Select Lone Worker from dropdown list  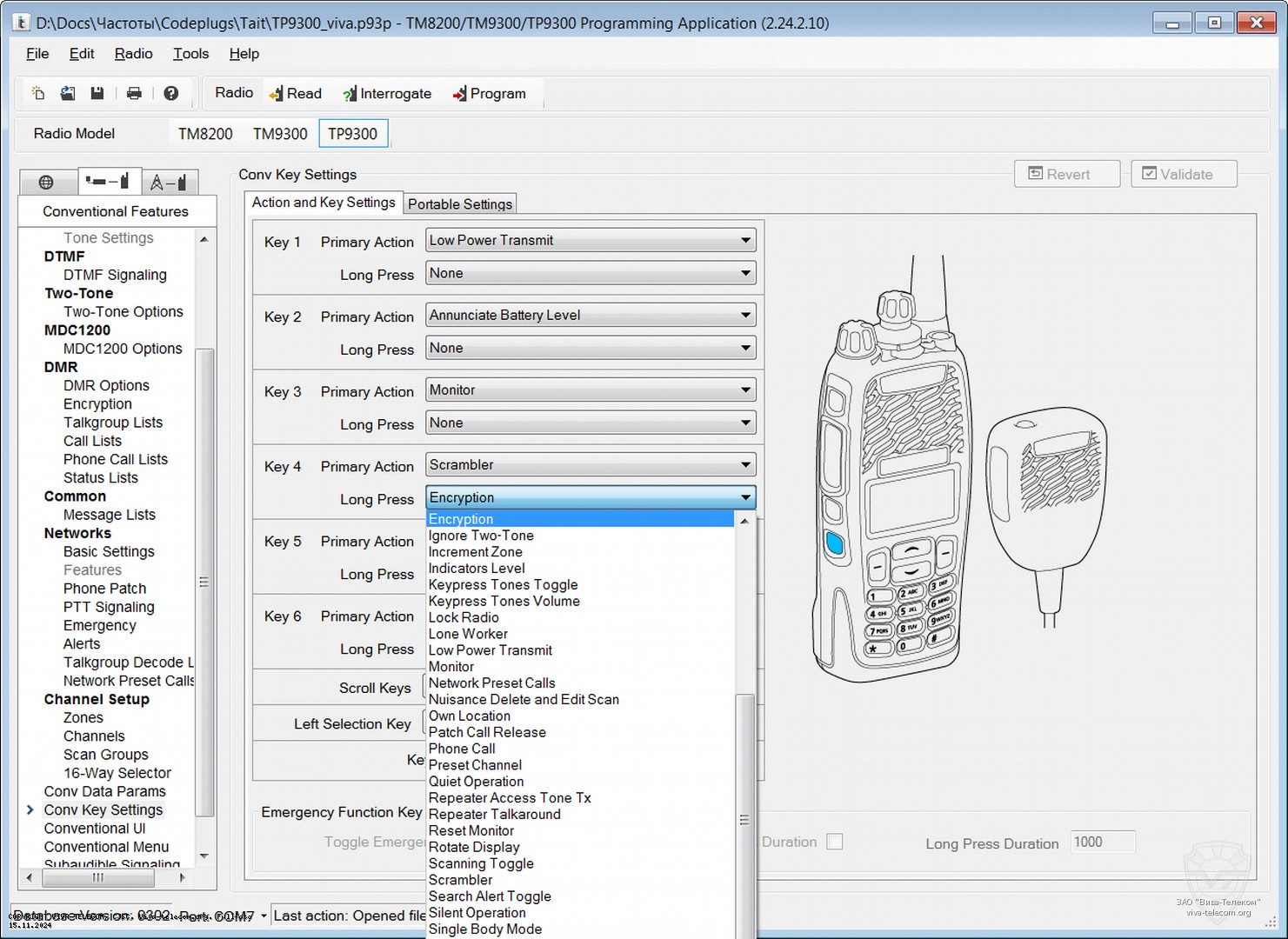pyautogui.click(x=468, y=634)
